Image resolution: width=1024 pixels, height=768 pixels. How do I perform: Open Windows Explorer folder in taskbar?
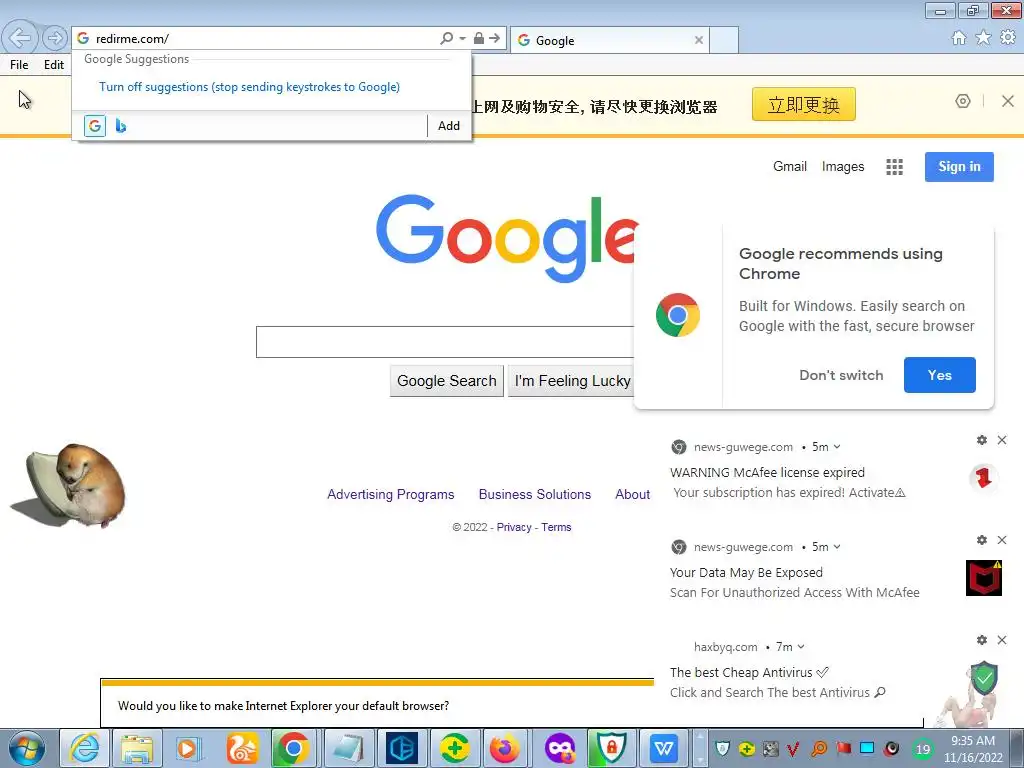136,748
